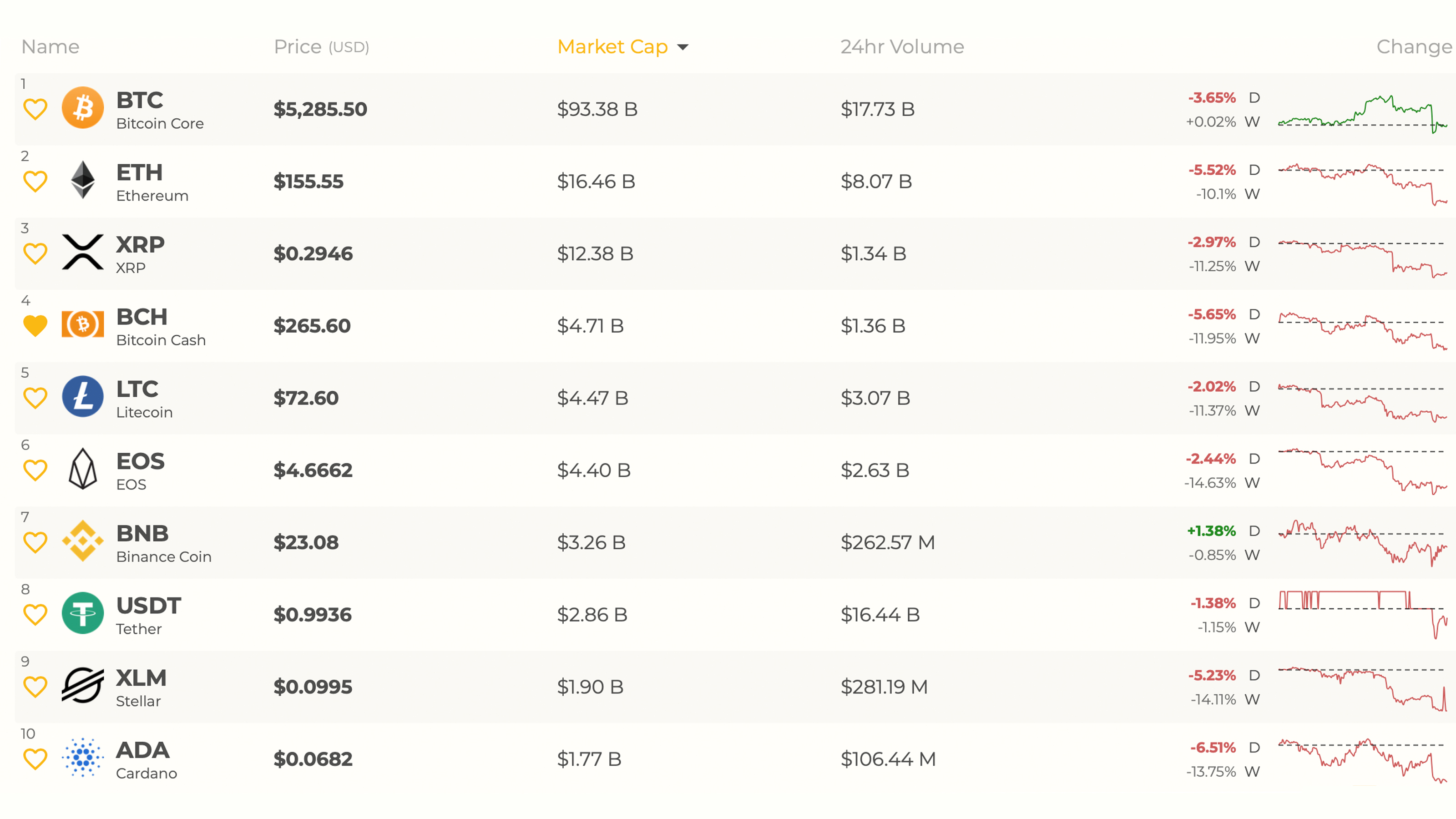Click the Tether green logo icon
Screen dimensions: 1456x819
click(82, 613)
